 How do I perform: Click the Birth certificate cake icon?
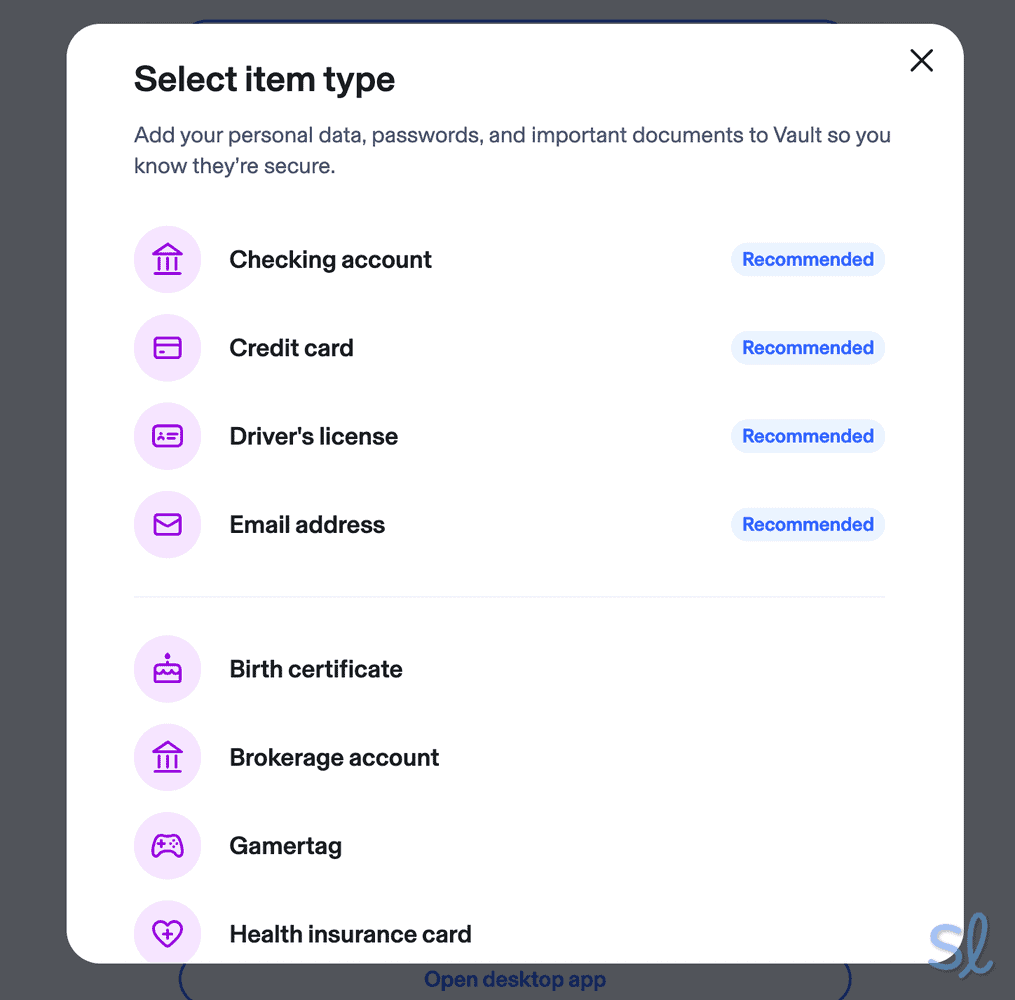coord(167,669)
